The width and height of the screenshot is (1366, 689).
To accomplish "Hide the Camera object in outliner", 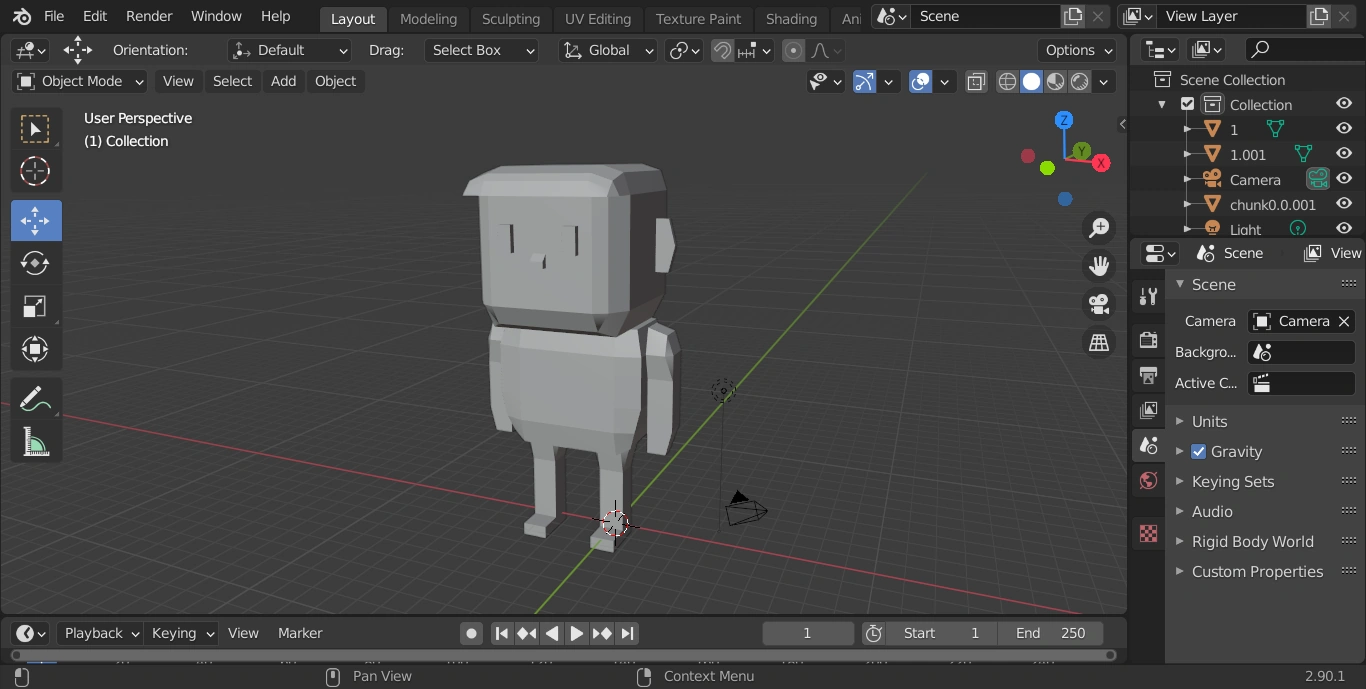I will coord(1344,180).
